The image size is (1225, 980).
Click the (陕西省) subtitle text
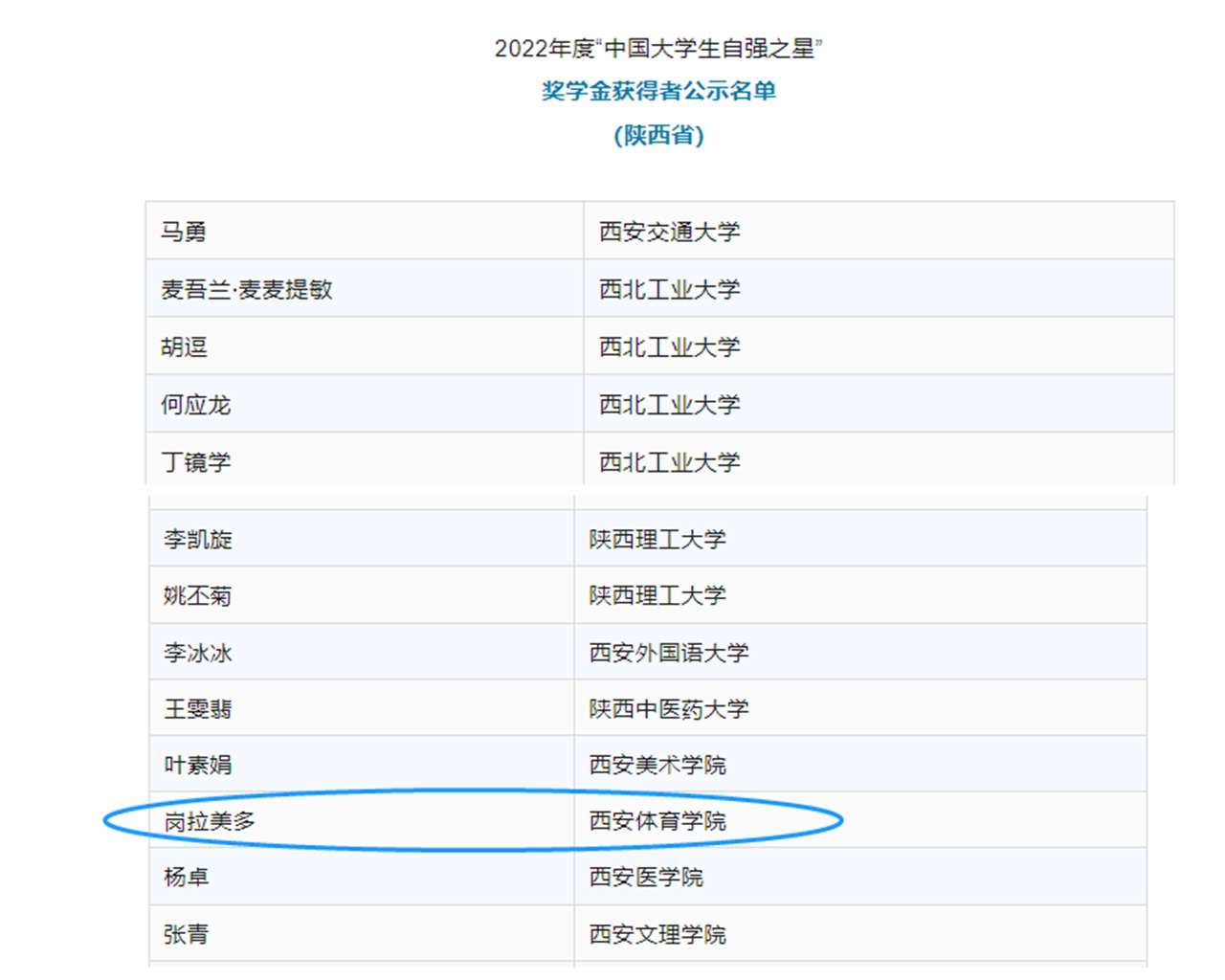(x=658, y=135)
